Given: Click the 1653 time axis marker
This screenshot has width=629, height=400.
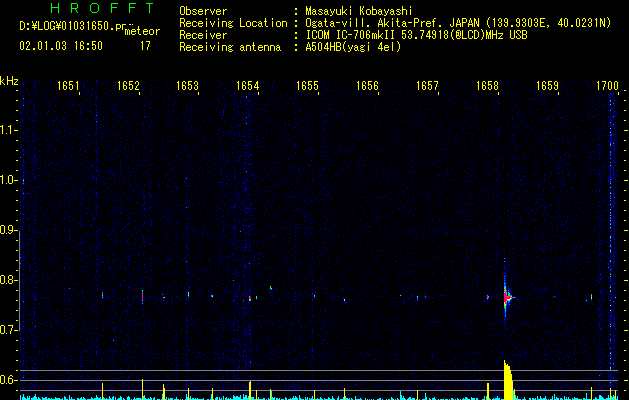Looking at the screenshot, I should 187,86.
